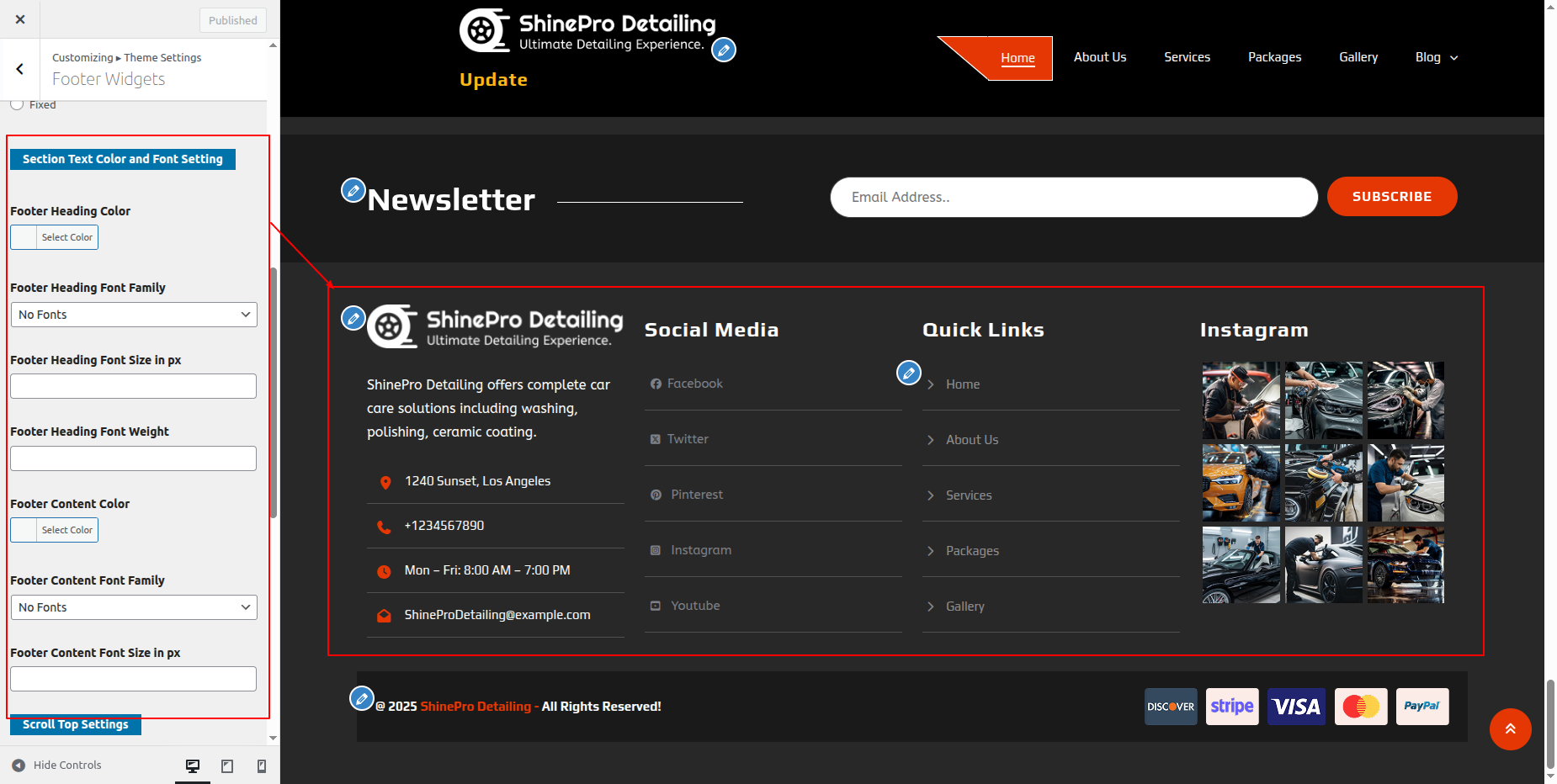Open the Services menu item

coord(1187,57)
